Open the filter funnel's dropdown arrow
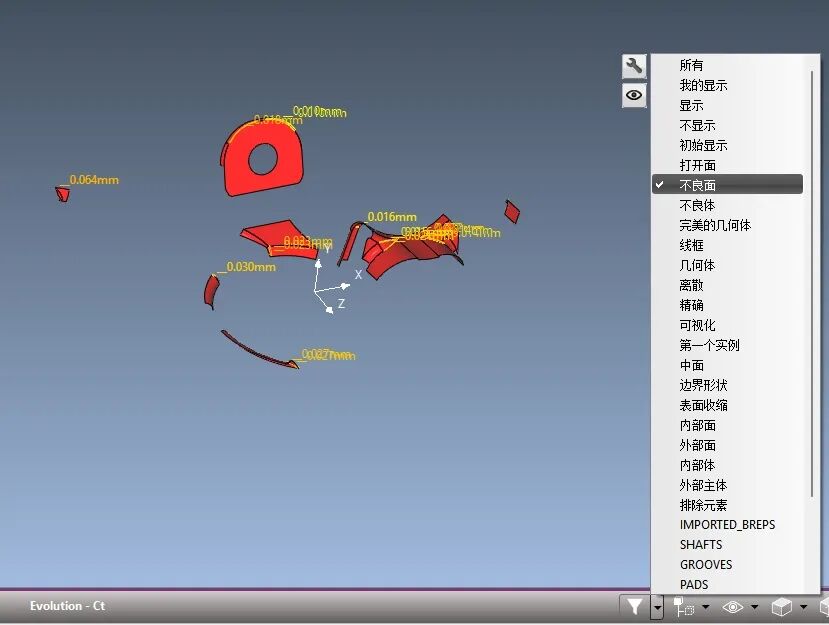This screenshot has width=829, height=625. point(657,607)
